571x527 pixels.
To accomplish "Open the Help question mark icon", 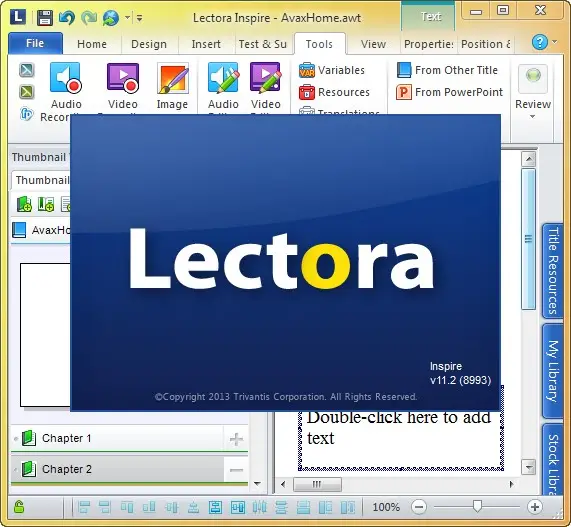I will coord(539,43).
